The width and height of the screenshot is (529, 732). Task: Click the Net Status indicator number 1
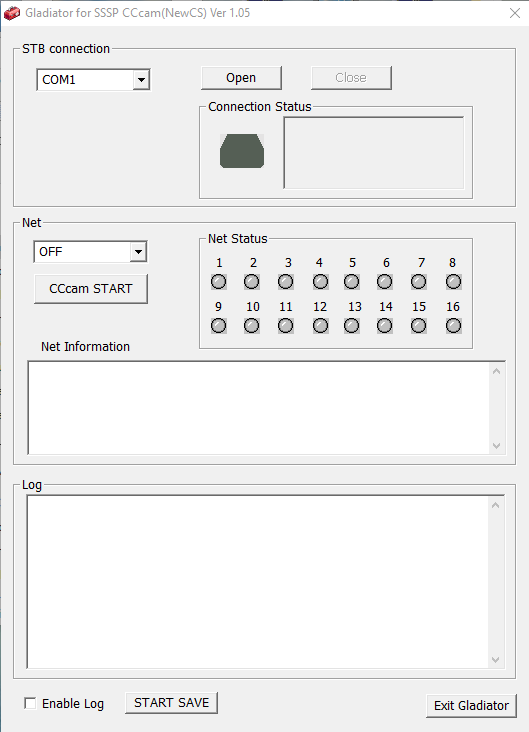[219, 282]
